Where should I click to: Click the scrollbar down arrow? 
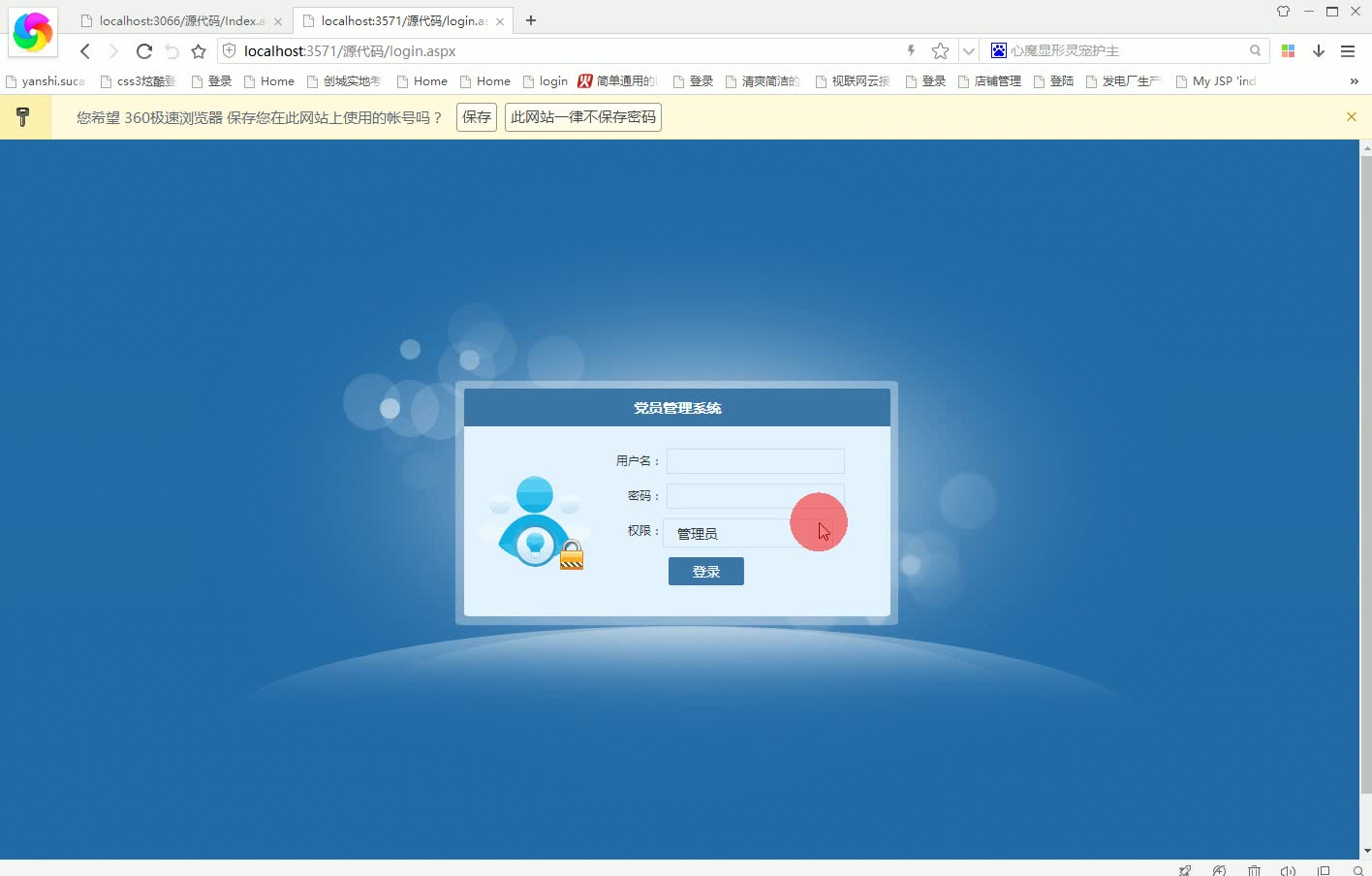coord(1366,851)
